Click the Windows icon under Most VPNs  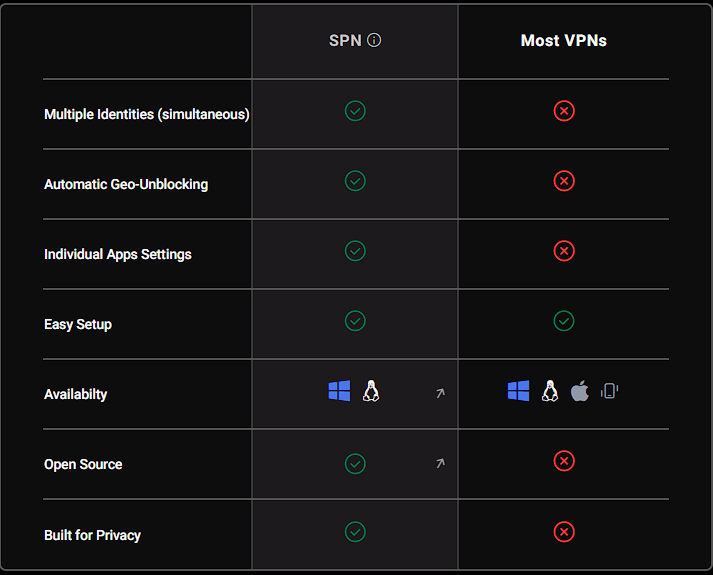pyautogui.click(x=518, y=391)
